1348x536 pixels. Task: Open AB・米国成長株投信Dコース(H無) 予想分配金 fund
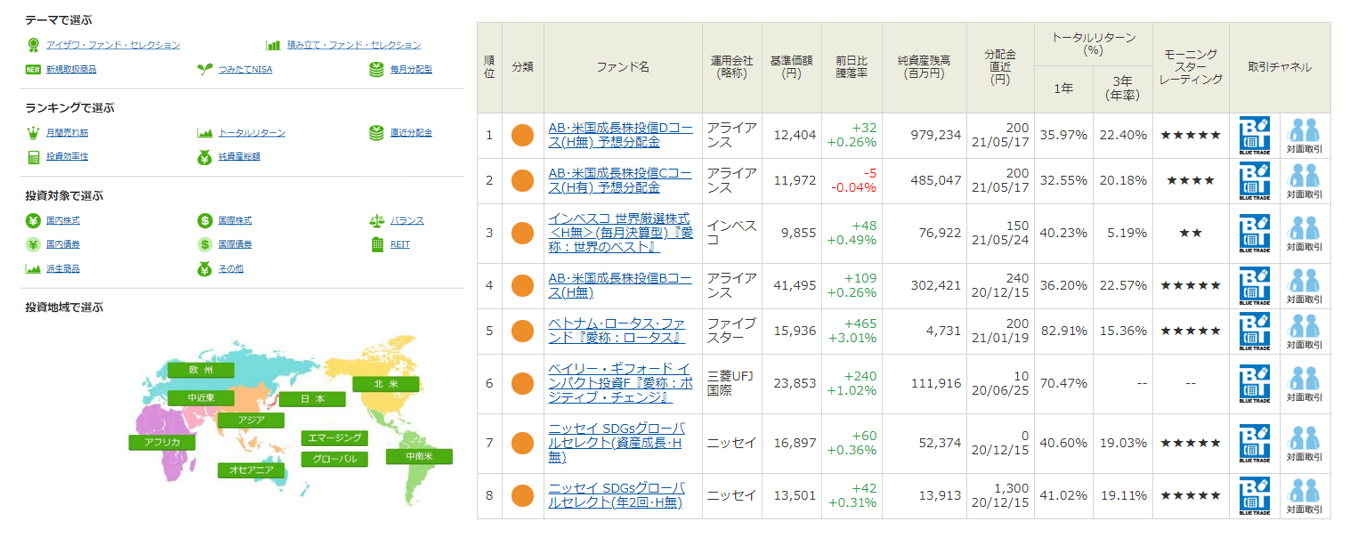620,135
